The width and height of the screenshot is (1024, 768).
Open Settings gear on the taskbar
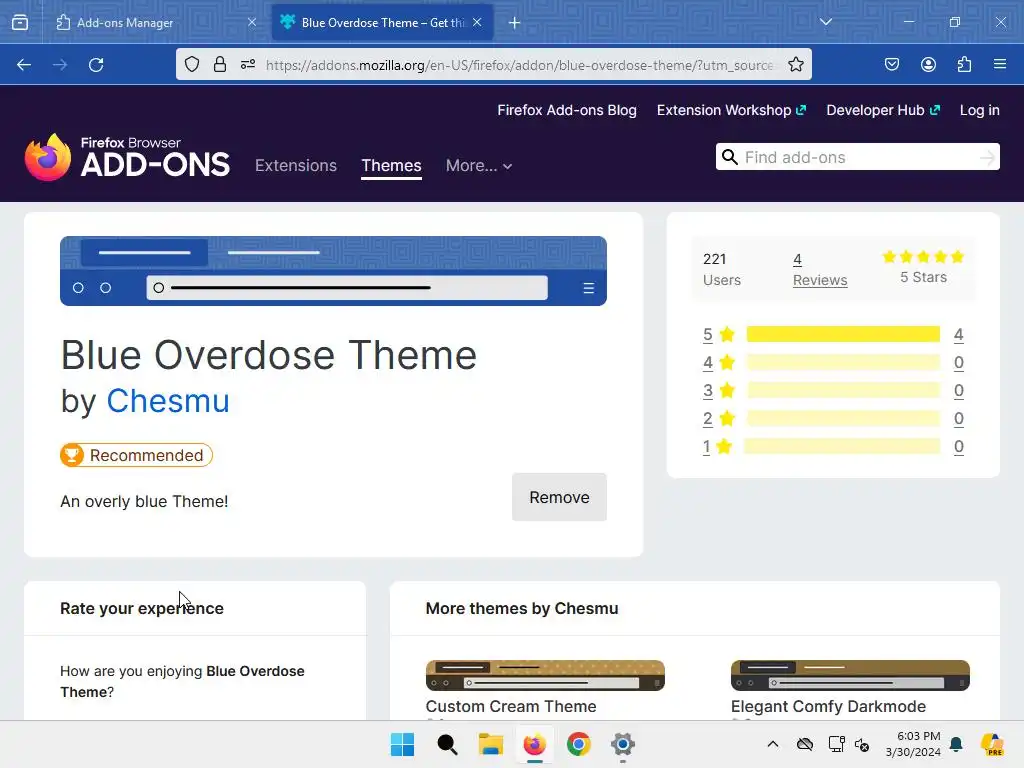pos(623,744)
